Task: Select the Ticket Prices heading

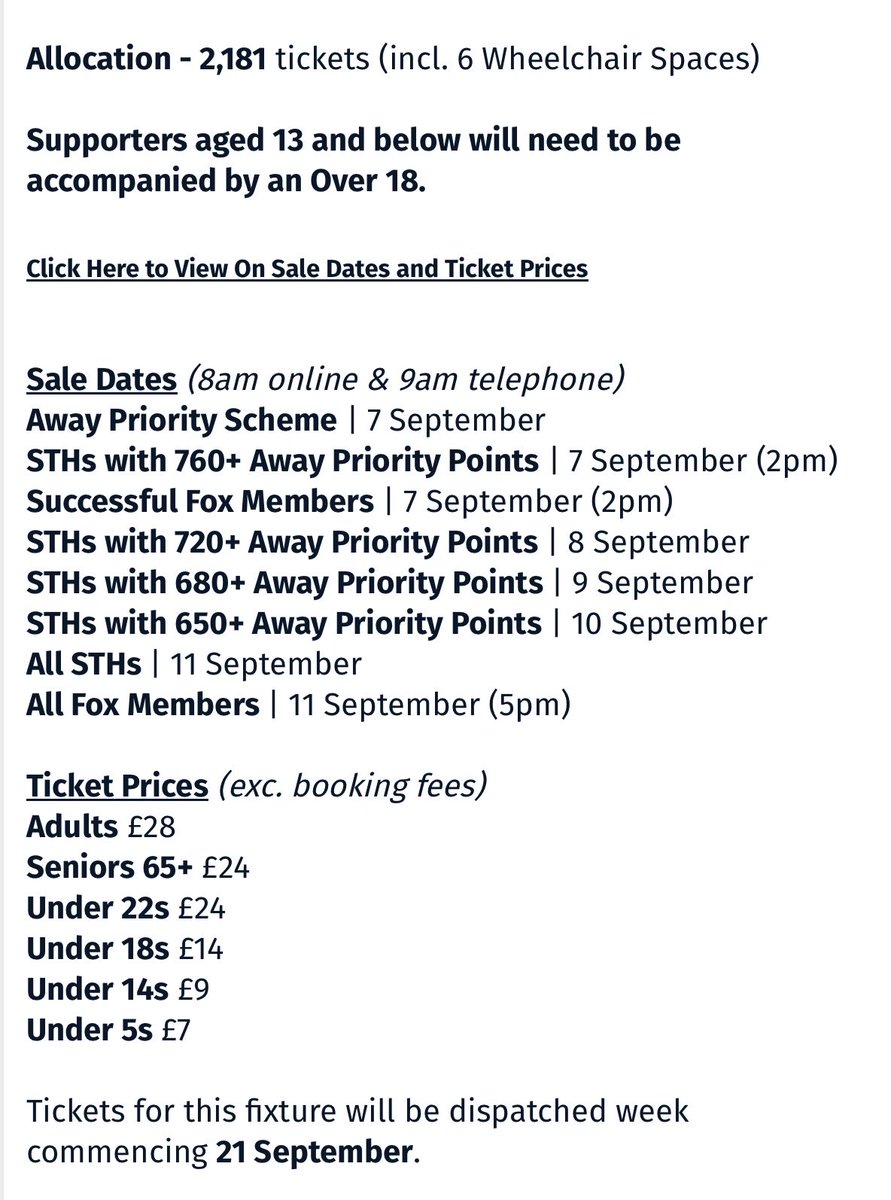Action: click(117, 786)
